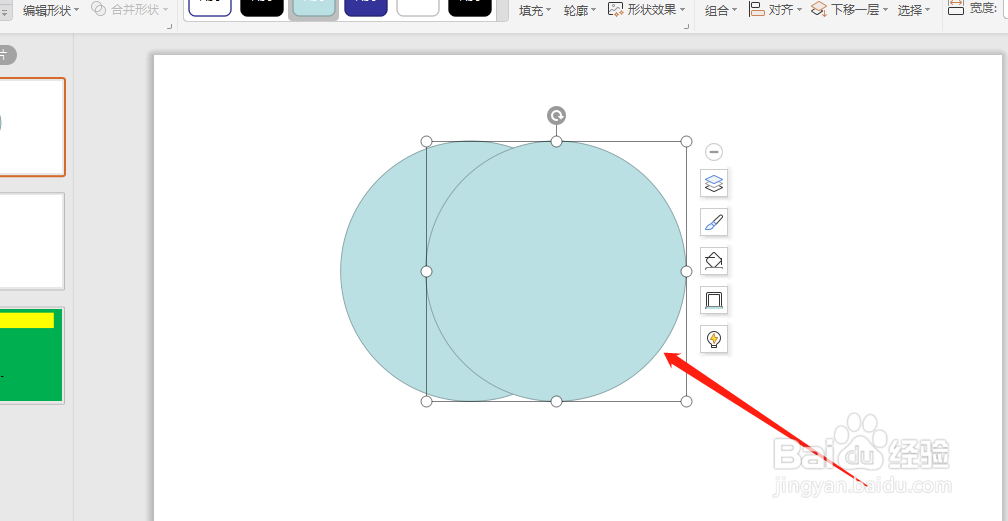The image size is (1008, 521).
Task: Collapse the floating shape quick toolbar
Action: pos(714,152)
